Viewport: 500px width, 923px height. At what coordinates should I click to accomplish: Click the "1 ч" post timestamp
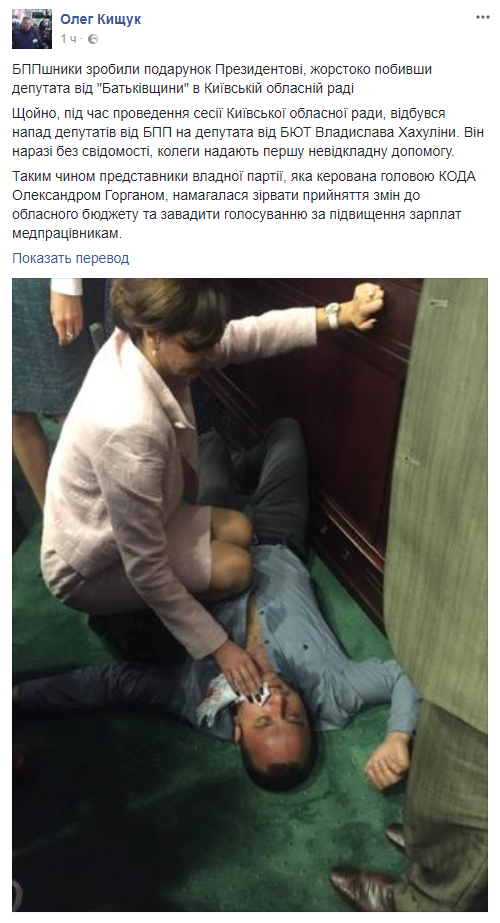(68, 39)
